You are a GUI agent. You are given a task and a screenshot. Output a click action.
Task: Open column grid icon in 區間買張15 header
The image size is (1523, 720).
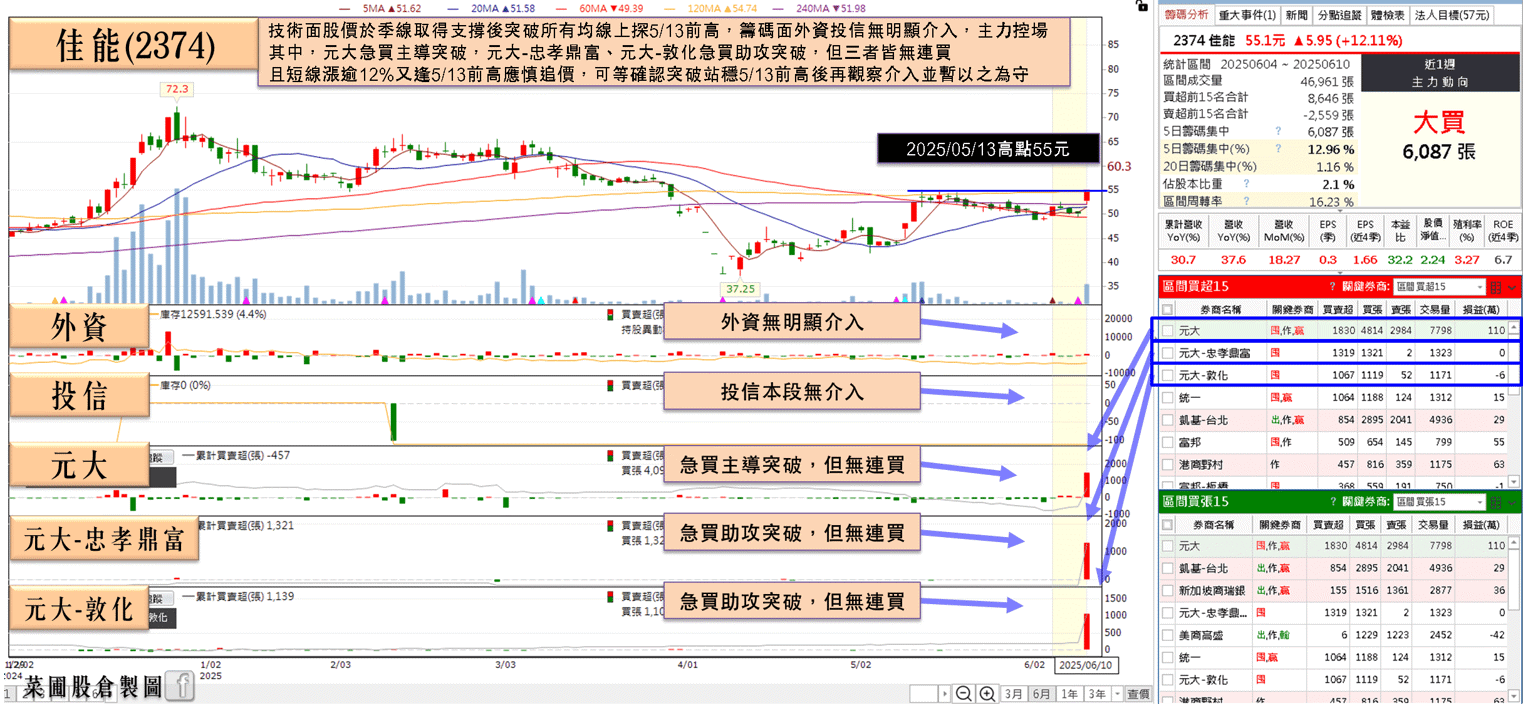click(x=1497, y=501)
